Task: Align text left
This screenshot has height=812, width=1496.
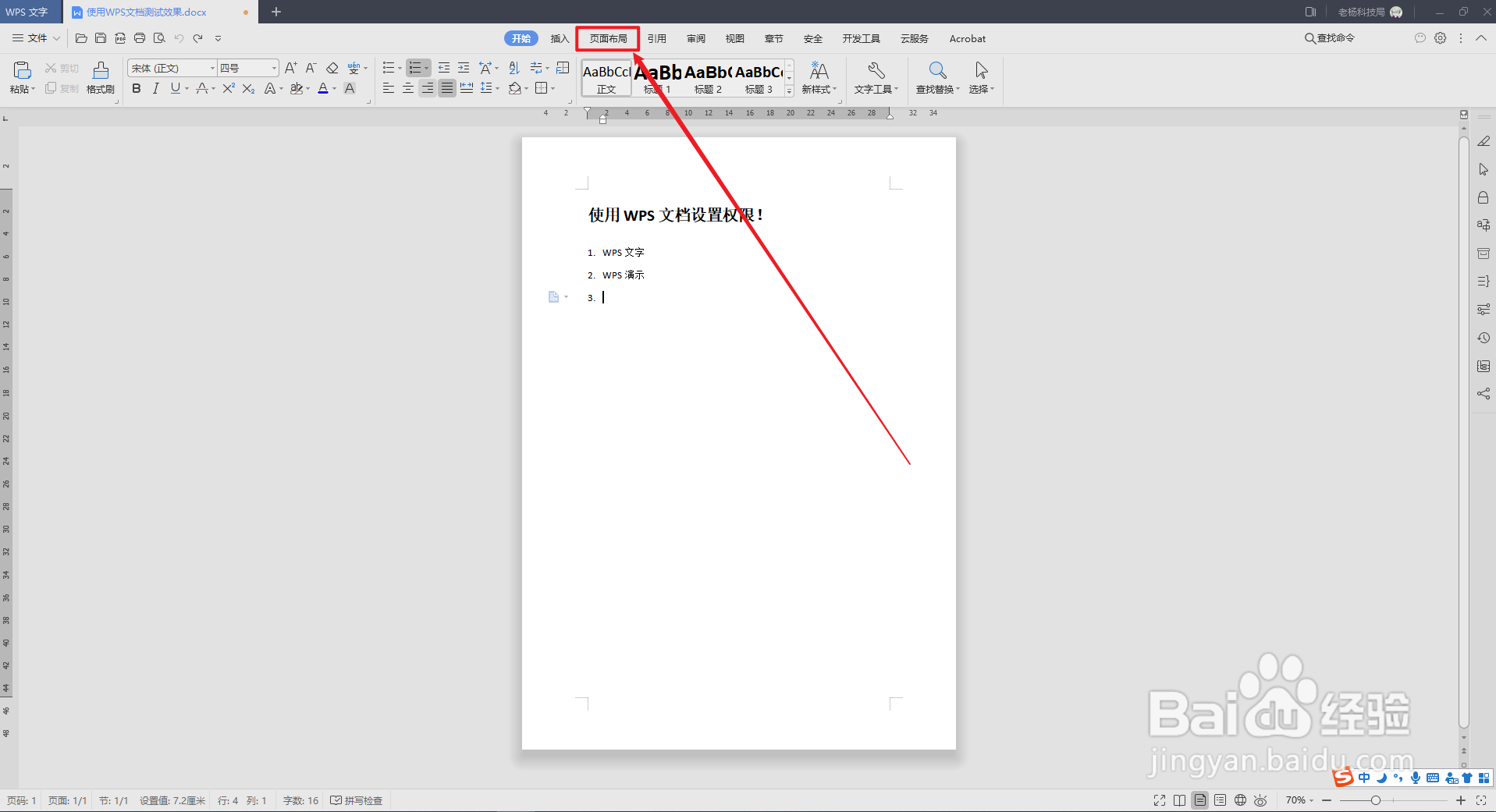Action: click(x=389, y=89)
